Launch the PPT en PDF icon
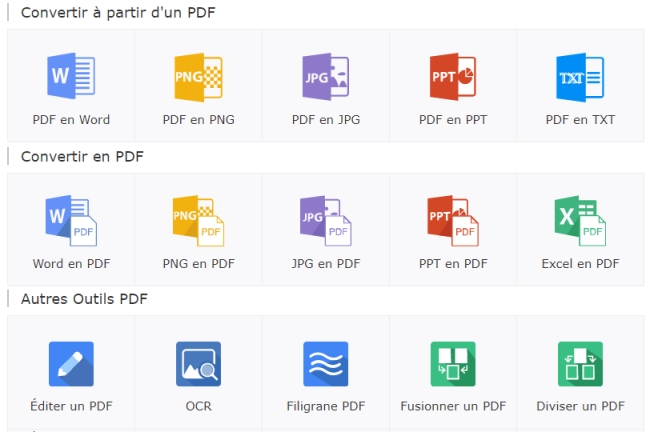Screen dimensions: 650x432 click(453, 221)
